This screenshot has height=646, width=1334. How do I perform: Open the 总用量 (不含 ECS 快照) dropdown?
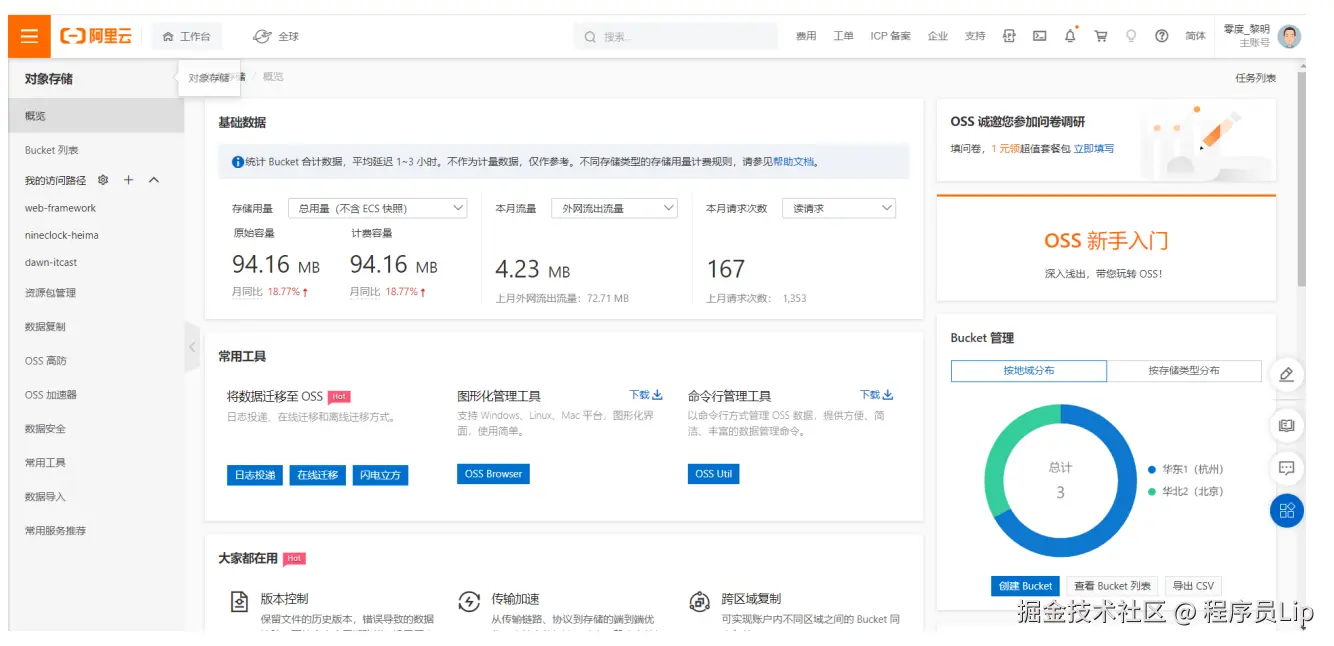(x=377, y=208)
